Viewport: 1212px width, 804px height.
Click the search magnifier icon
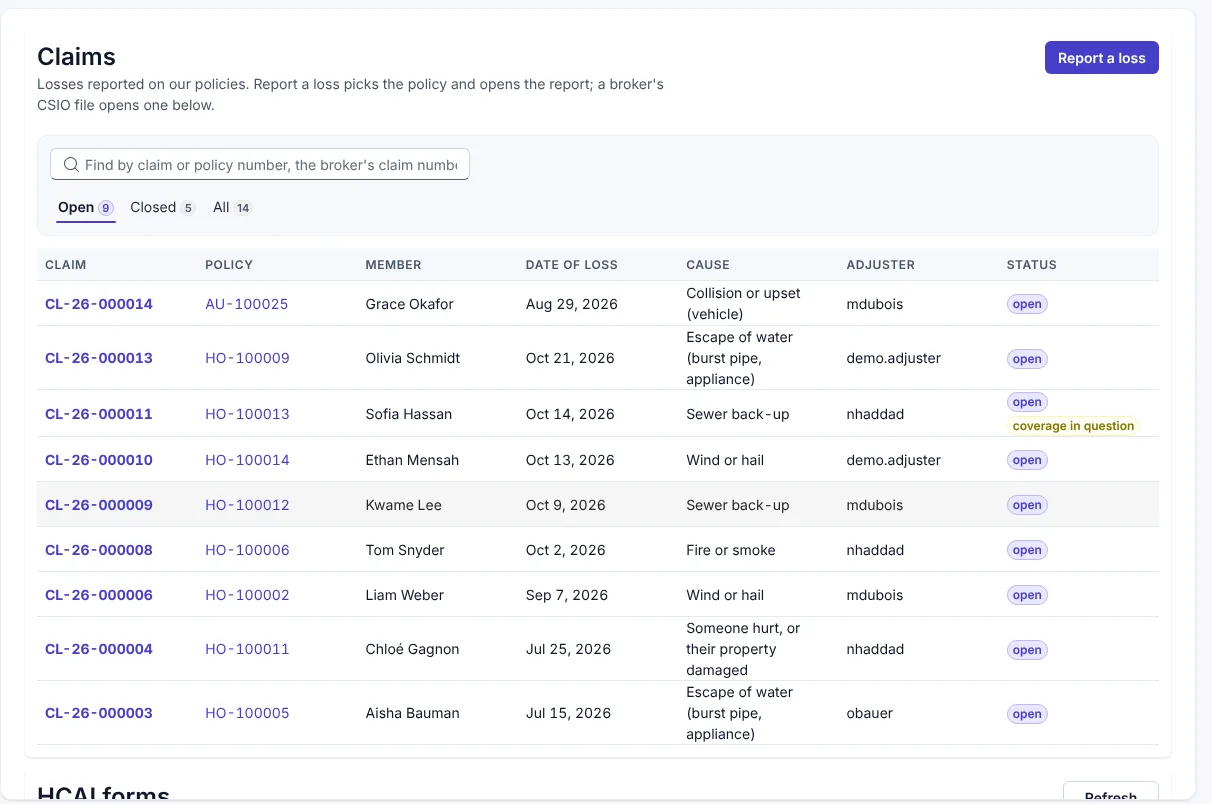tap(71, 165)
